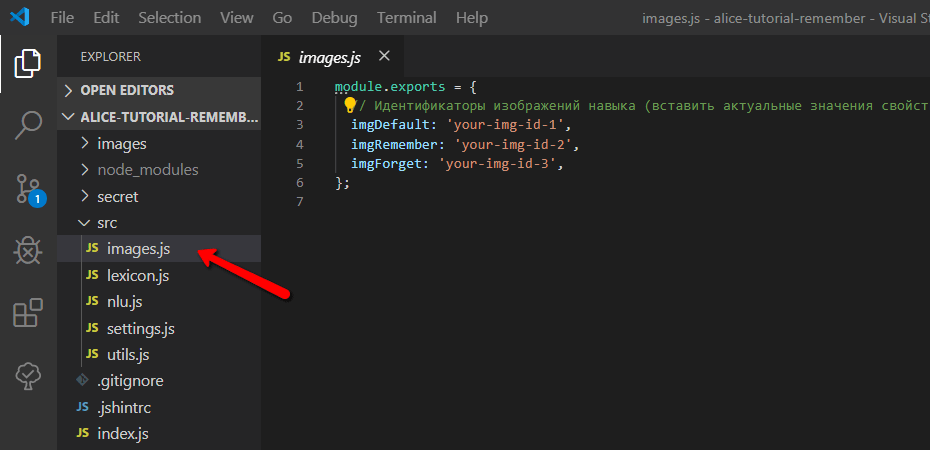Expand the node_modules folder
The width and height of the screenshot is (930, 450).
pyautogui.click(x=147, y=170)
